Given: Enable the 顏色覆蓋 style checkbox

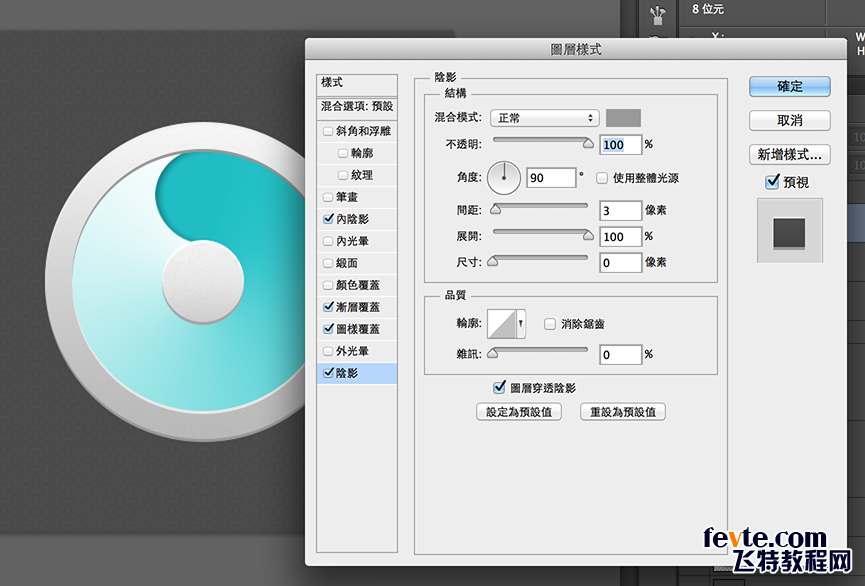Looking at the screenshot, I should (x=328, y=285).
